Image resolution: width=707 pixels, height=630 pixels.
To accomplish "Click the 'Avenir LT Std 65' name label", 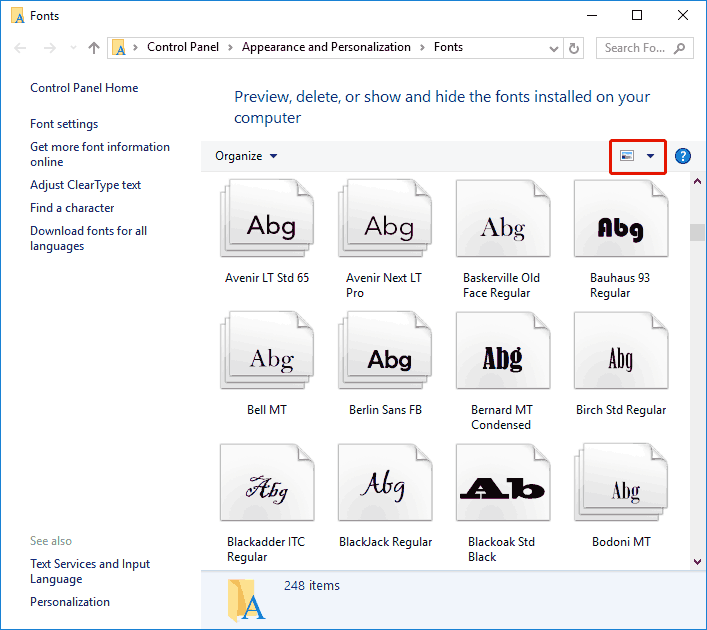I will [267, 278].
